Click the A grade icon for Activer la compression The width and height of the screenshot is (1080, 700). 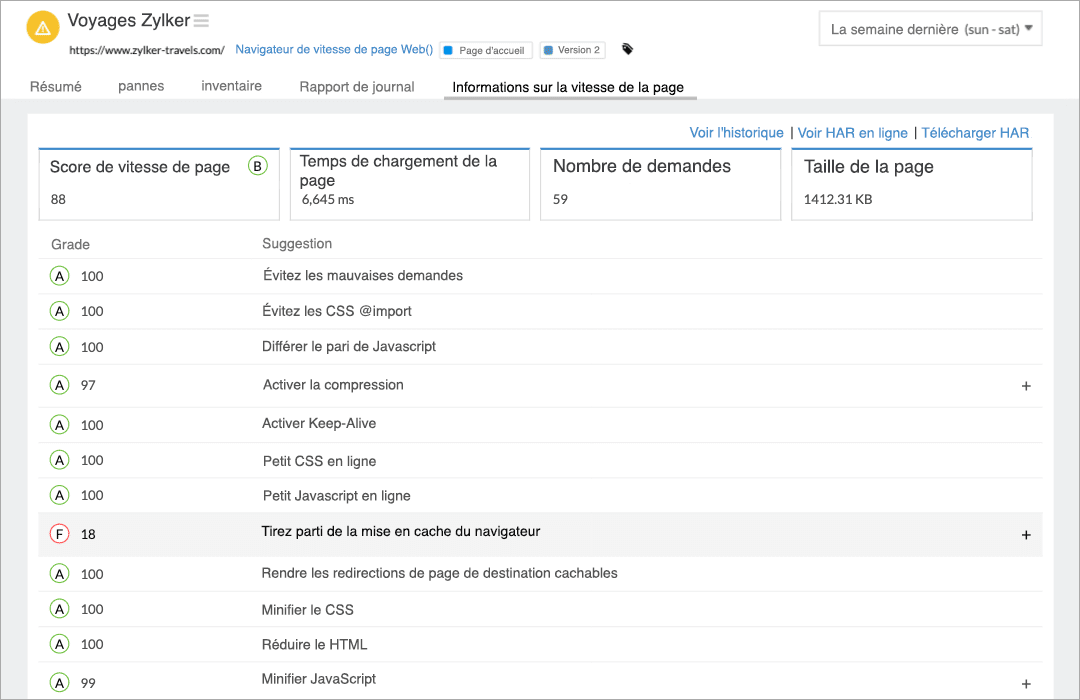click(x=59, y=385)
